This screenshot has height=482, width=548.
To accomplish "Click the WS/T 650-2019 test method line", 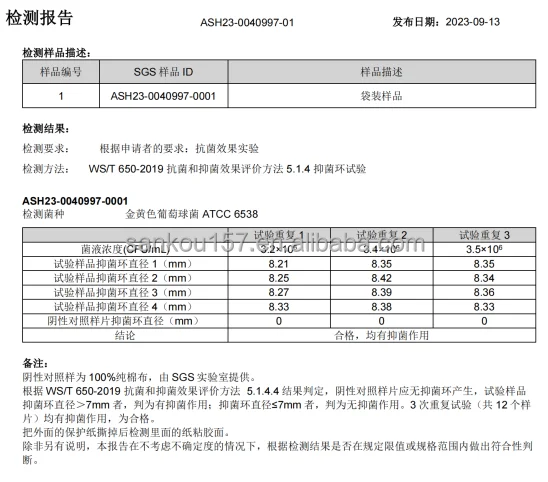I will point(227,169).
